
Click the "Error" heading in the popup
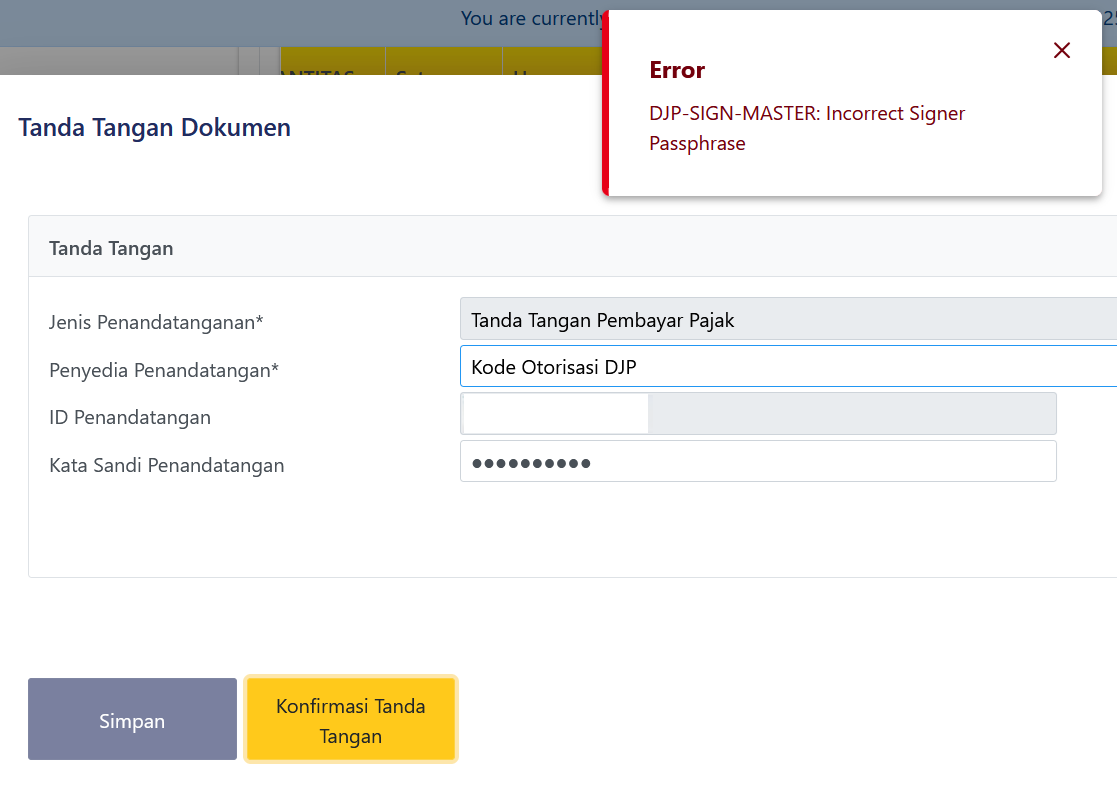click(677, 70)
